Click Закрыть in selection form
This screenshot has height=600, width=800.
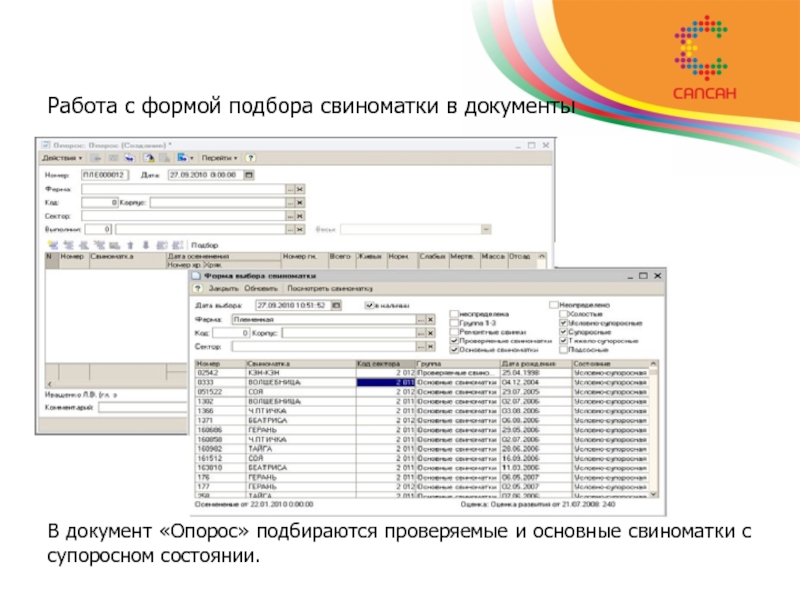pyautogui.click(x=223, y=287)
